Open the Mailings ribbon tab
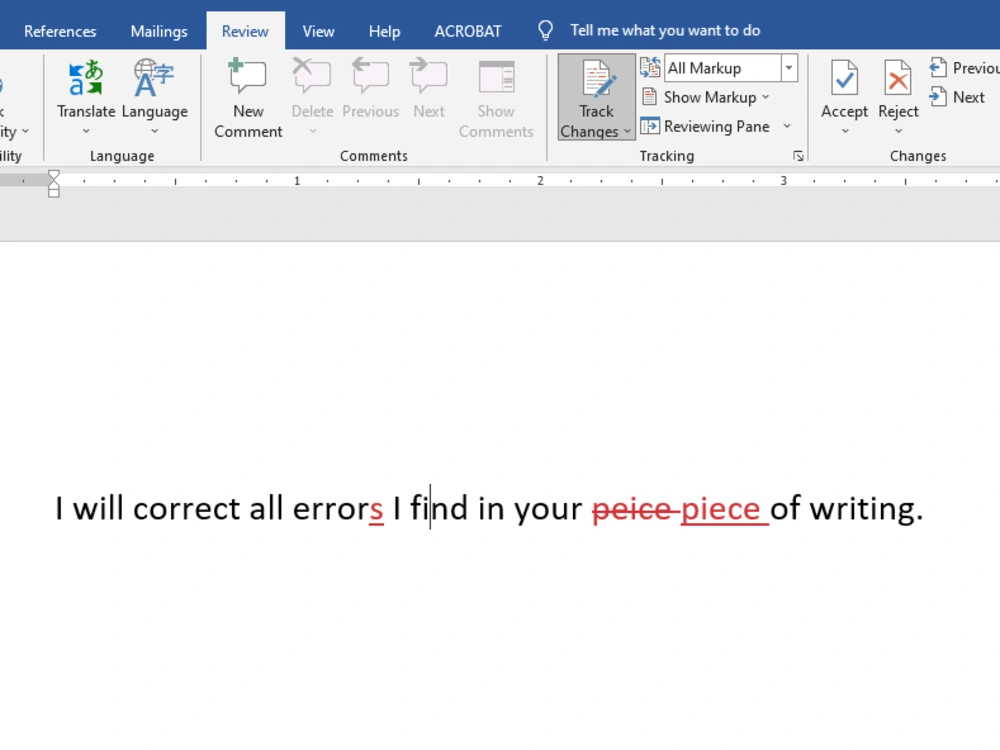 click(158, 30)
